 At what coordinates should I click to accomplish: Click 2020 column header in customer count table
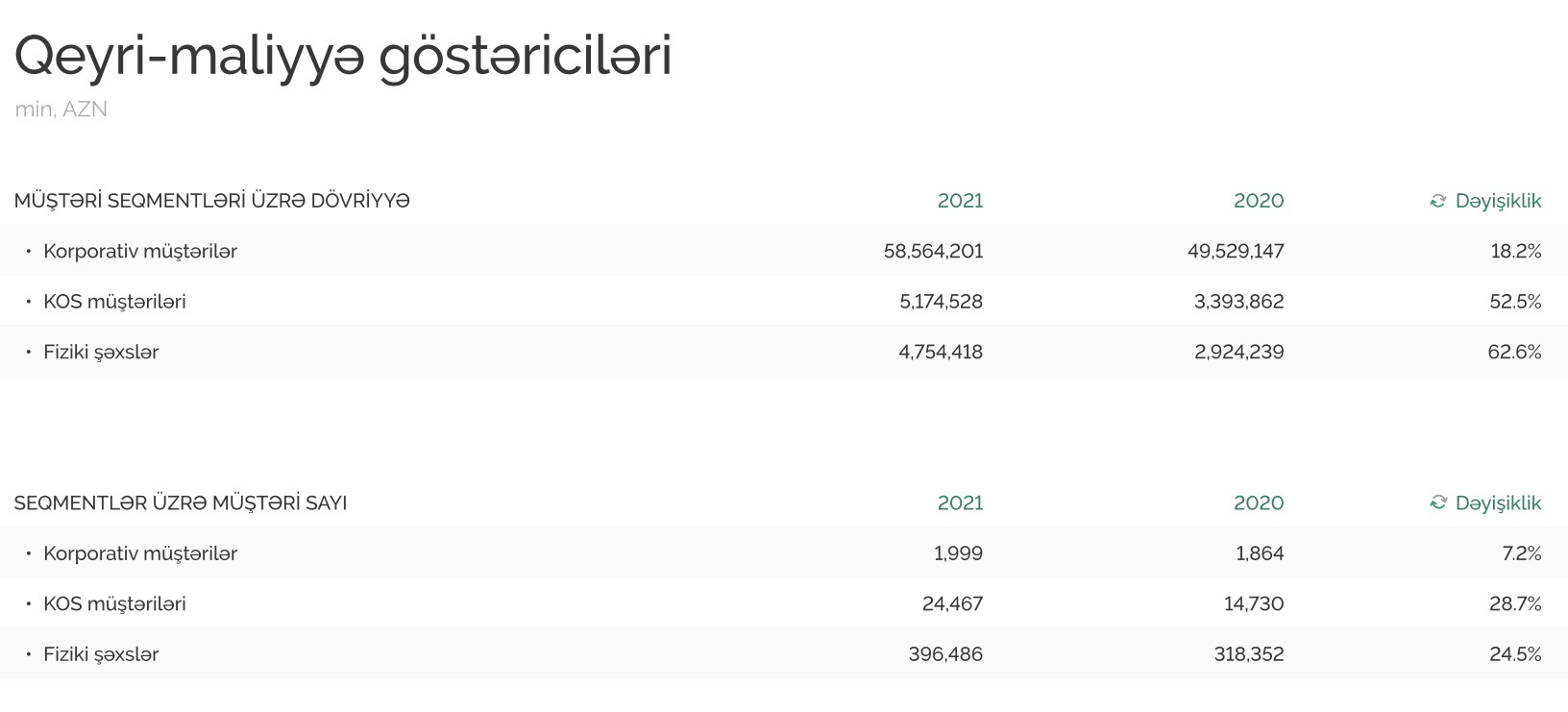(x=1258, y=503)
